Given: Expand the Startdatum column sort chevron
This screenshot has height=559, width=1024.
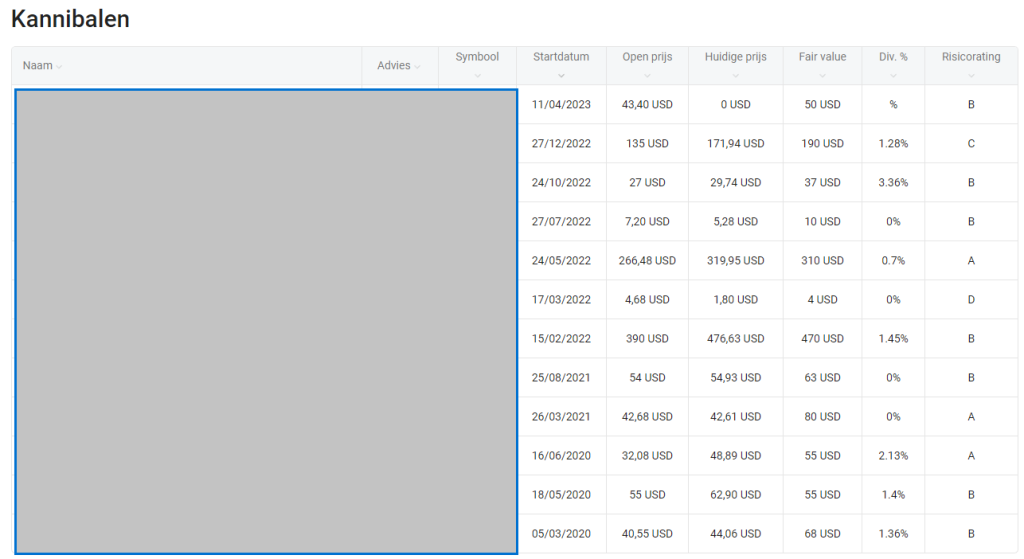Looking at the screenshot, I should (x=561, y=75).
